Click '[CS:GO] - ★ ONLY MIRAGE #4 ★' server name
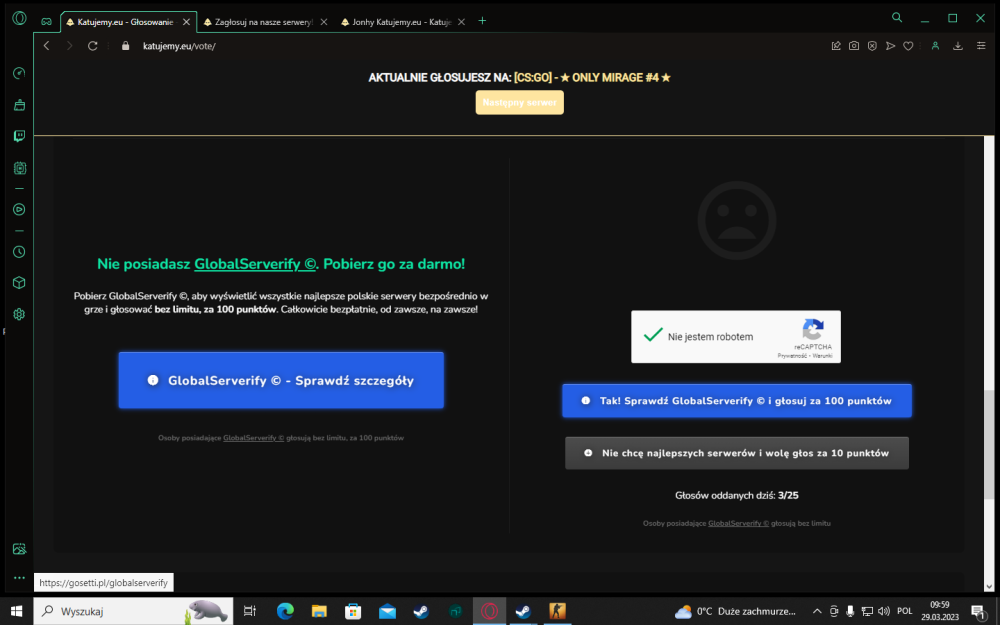Image resolution: width=1000 pixels, height=625 pixels. 592,78
